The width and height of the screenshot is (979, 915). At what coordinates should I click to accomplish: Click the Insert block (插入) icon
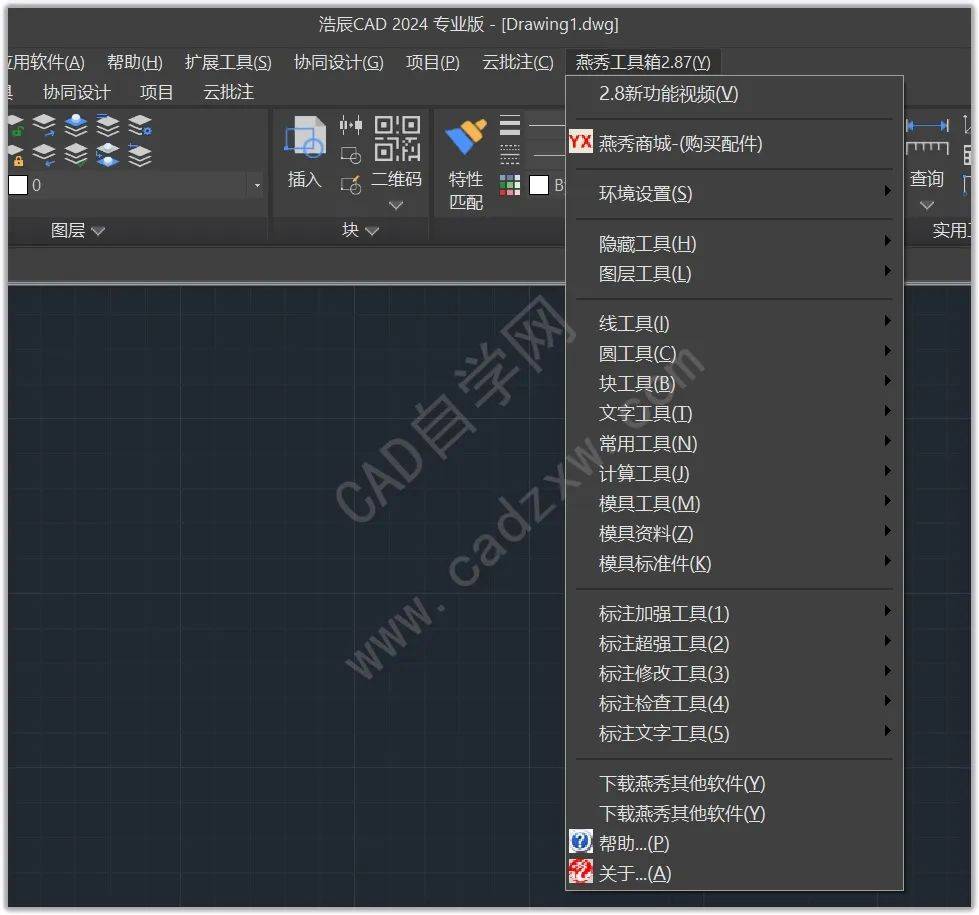tap(304, 137)
